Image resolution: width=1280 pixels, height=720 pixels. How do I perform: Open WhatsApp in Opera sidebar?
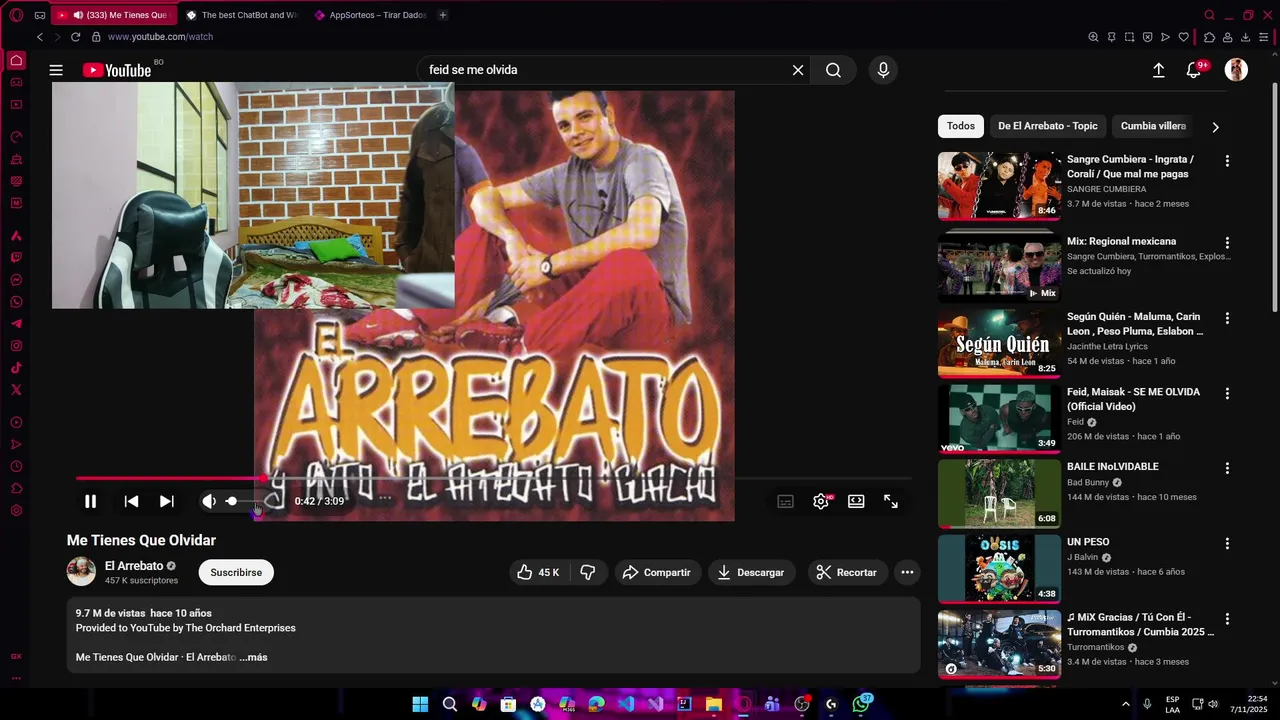tap(16, 302)
